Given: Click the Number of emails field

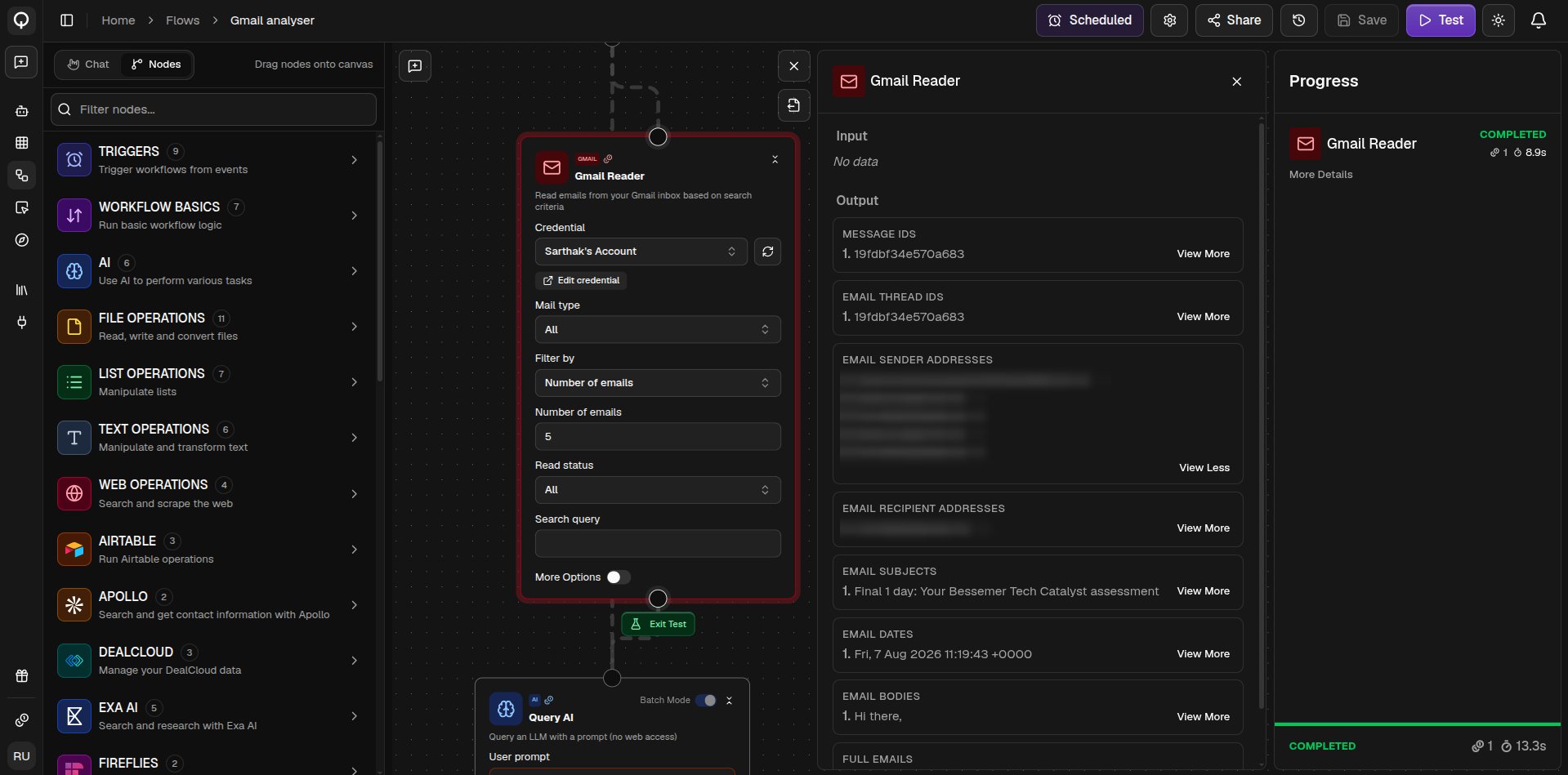Looking at the screenshot, I should pyautogui.click(x=658, y=437).
